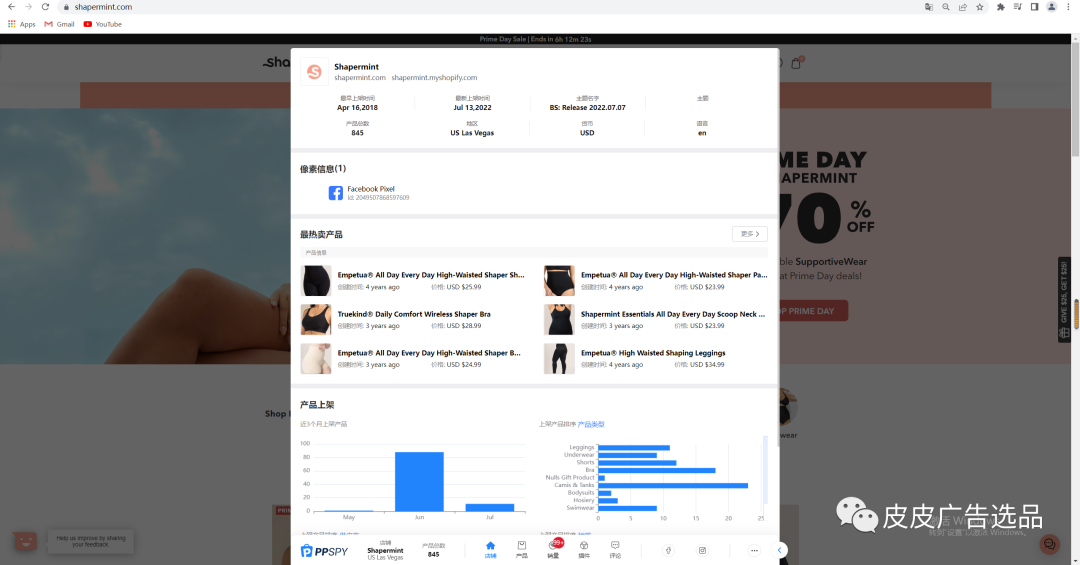Image resolution: width=1080 pixels, height=565 pixels.
Task: Open Empetua High-Waisted Shaper Panty $23.99 thumbnail
Action: (559, 281)
